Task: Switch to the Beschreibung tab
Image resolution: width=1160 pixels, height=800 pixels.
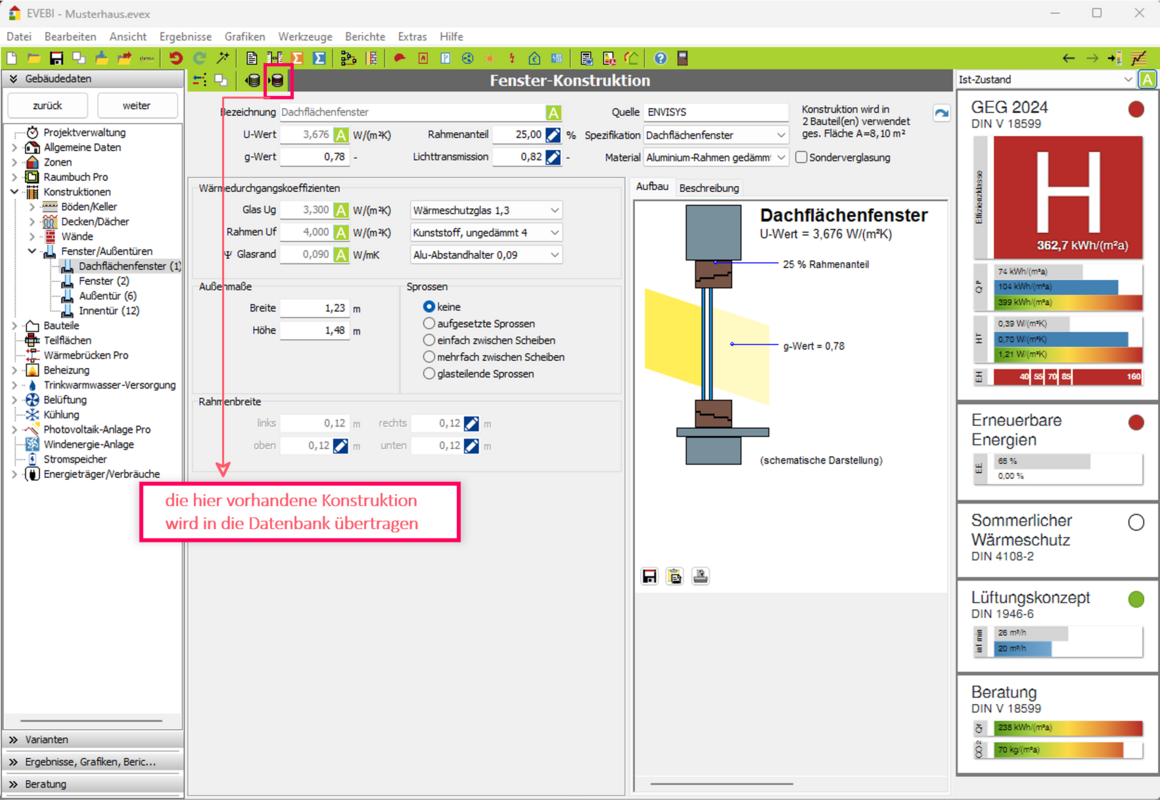Action: coord(709,188)
